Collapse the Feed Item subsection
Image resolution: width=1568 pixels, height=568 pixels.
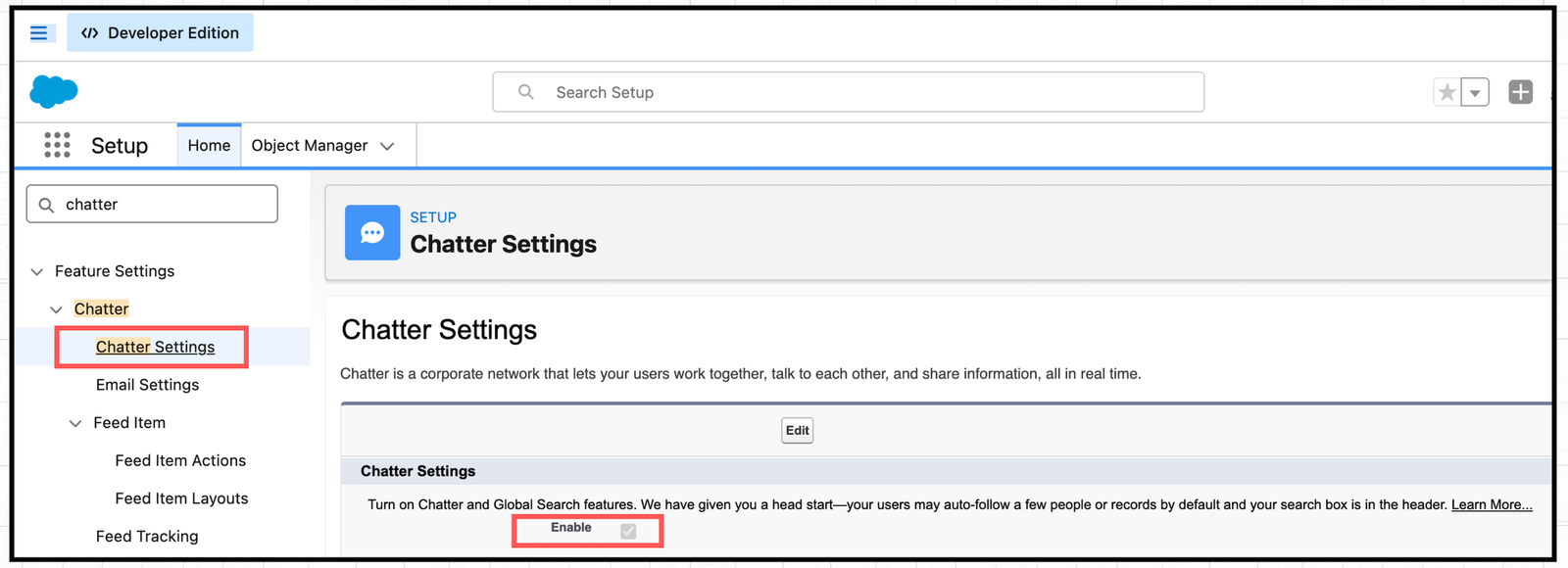(x=75, y=423)
